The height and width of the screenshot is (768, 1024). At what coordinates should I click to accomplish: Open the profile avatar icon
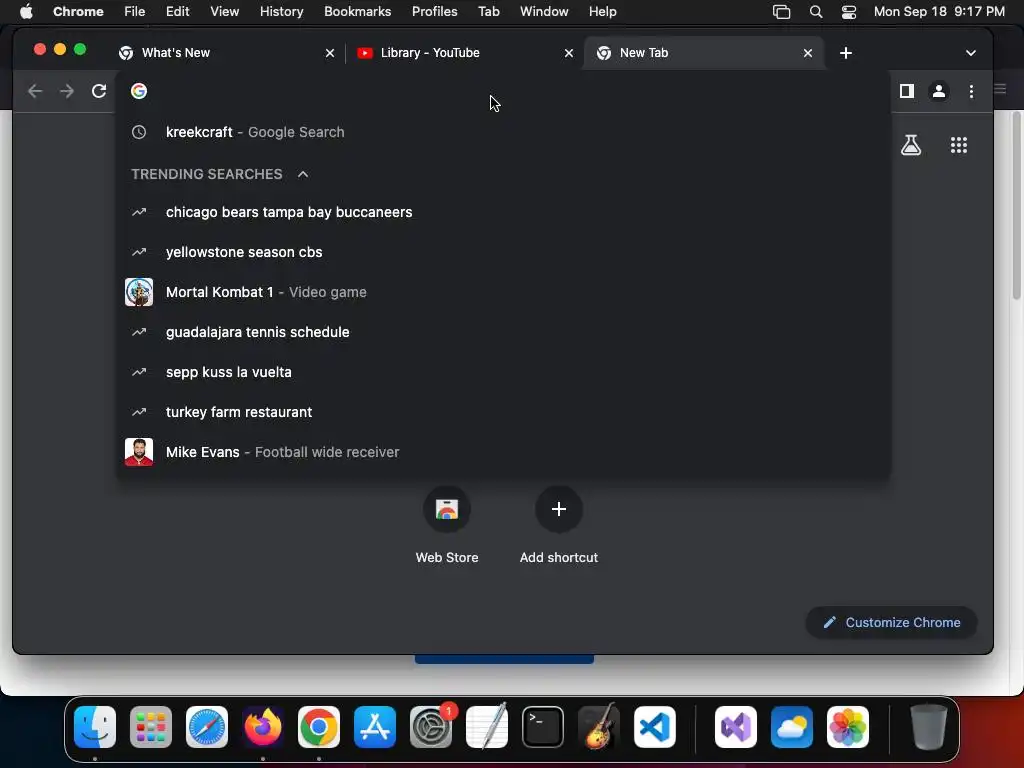(938, 91)
